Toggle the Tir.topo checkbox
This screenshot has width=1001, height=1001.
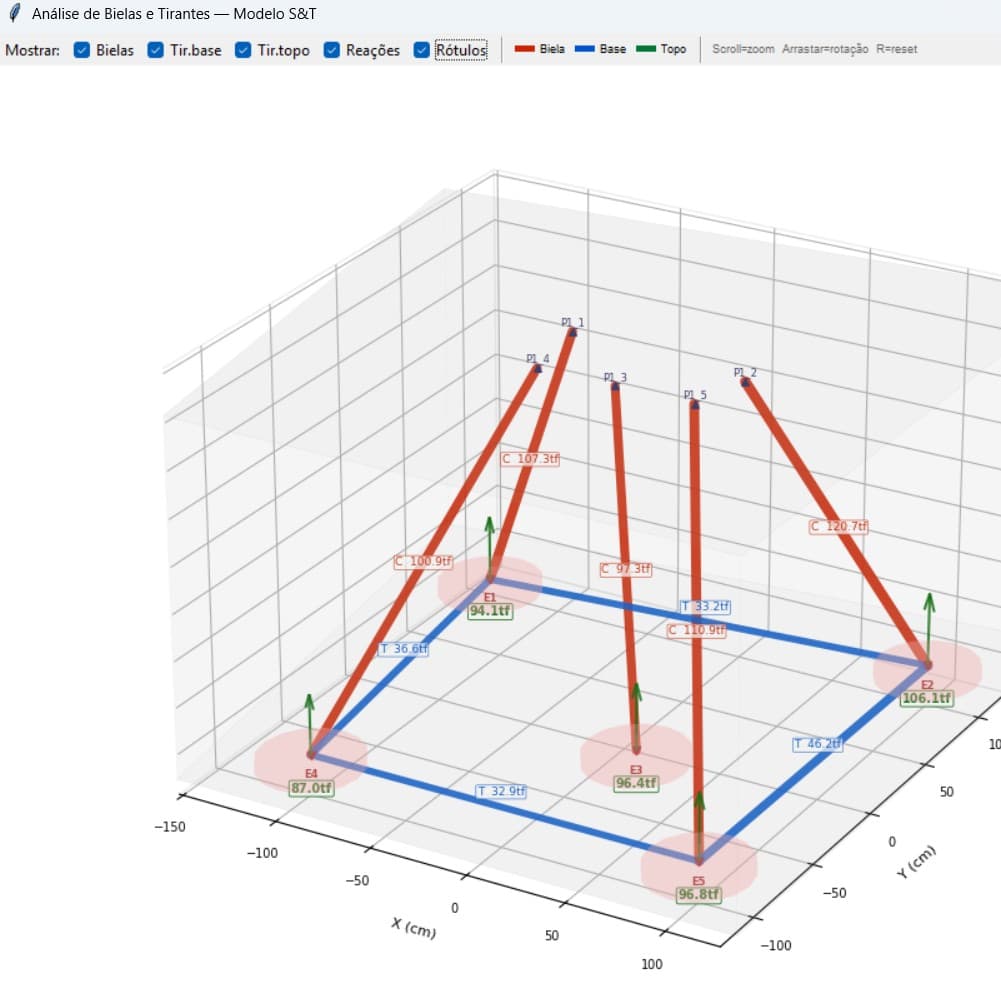pos(243,50)
